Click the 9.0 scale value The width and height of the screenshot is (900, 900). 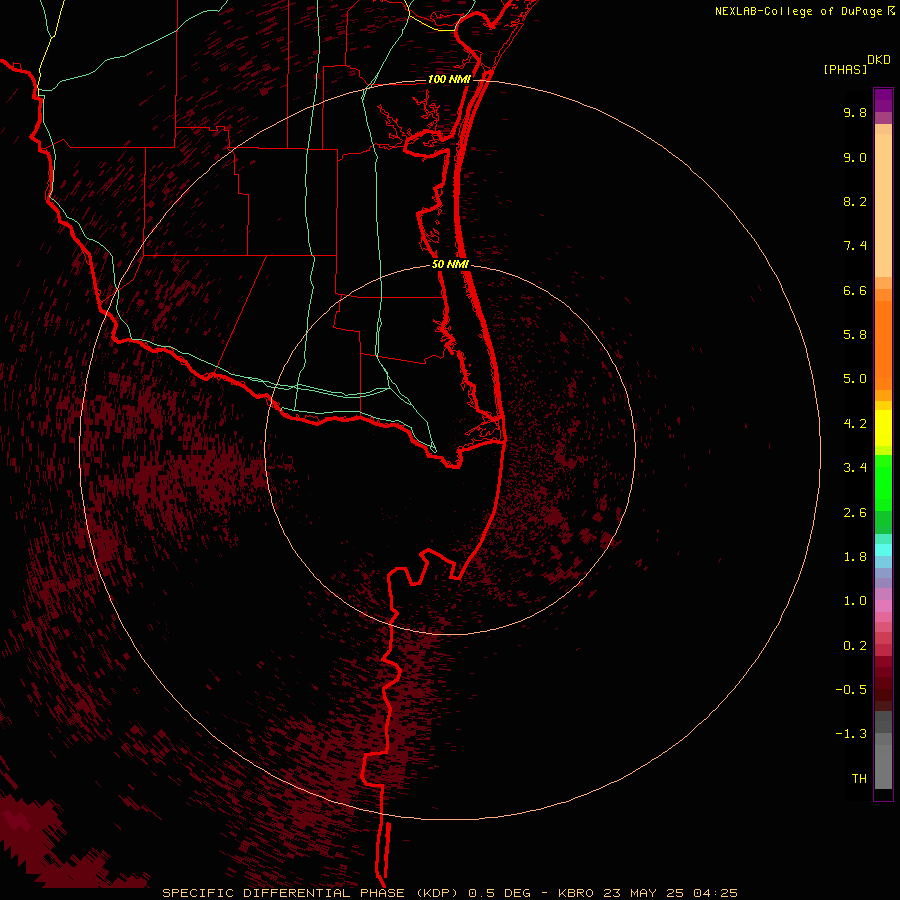855,158
